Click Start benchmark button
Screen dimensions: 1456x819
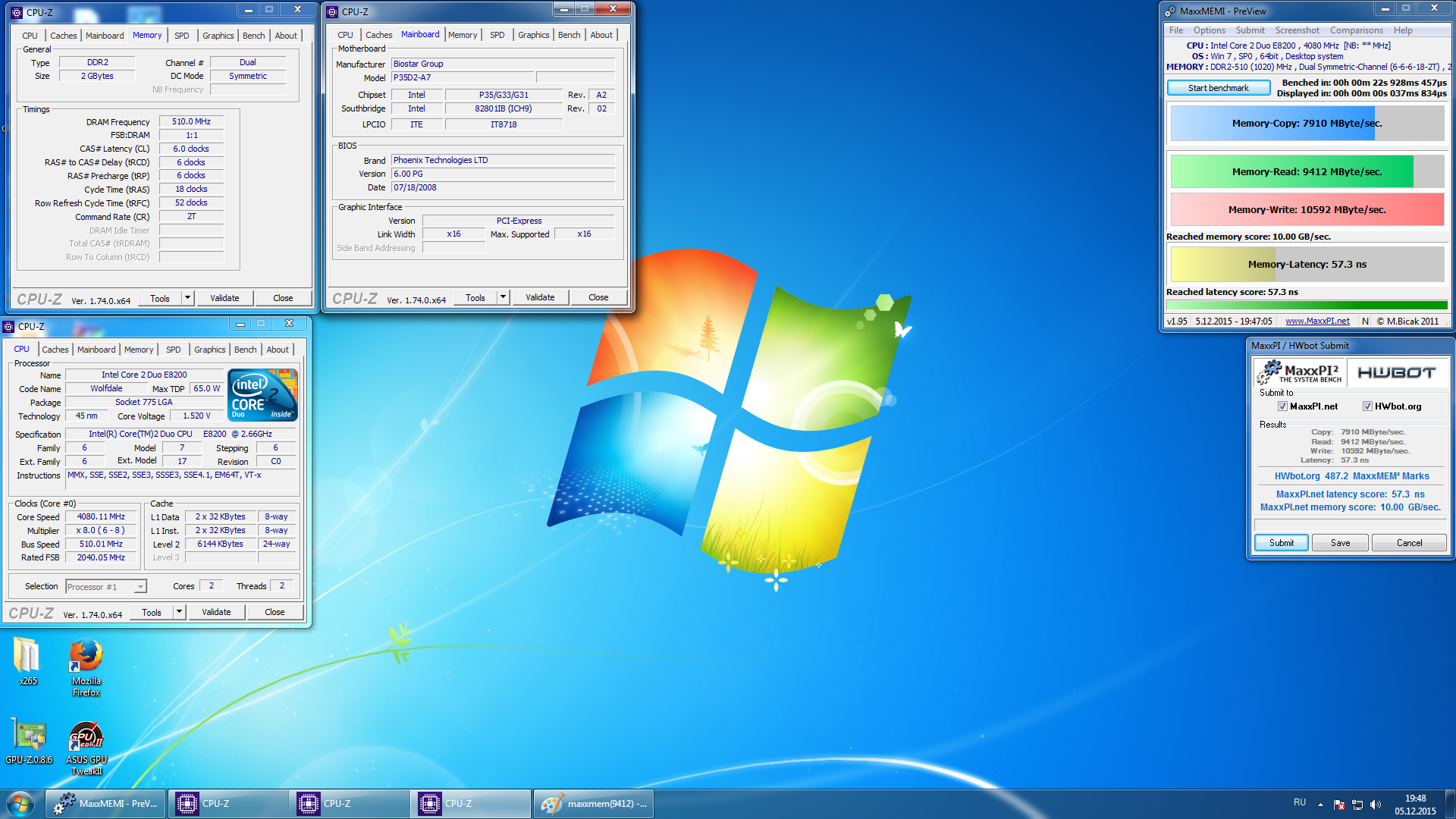click(x=1218, y=88)
